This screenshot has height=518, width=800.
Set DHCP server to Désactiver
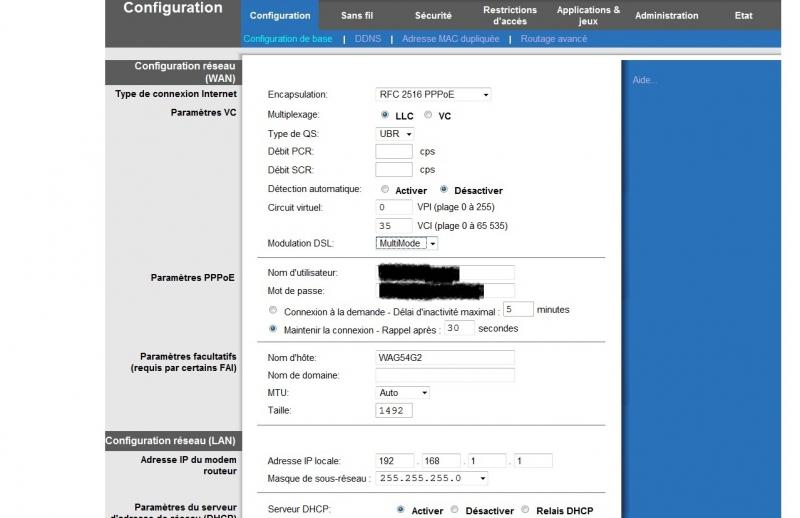pos(454,509)
